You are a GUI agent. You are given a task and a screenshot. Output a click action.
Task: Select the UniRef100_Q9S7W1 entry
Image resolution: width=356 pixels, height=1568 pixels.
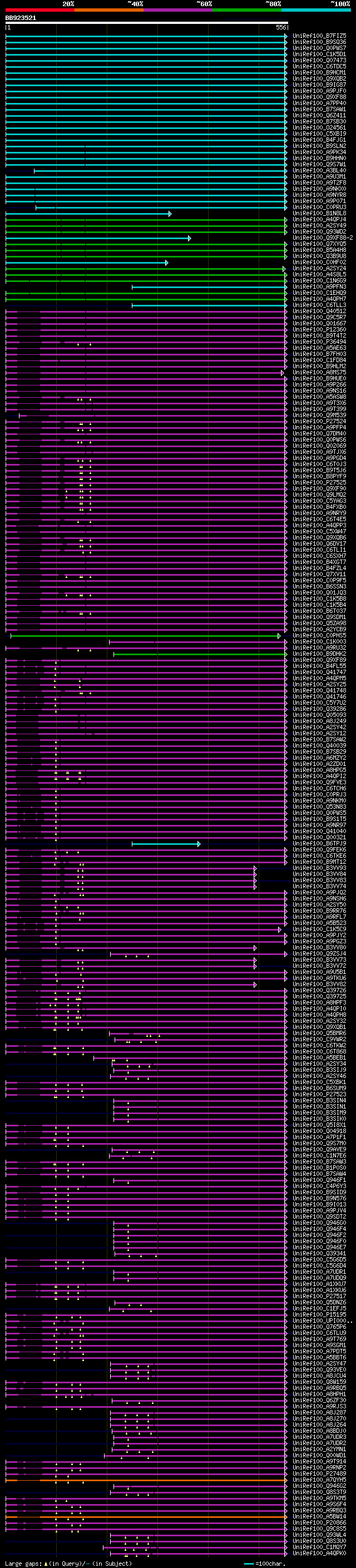319,164
